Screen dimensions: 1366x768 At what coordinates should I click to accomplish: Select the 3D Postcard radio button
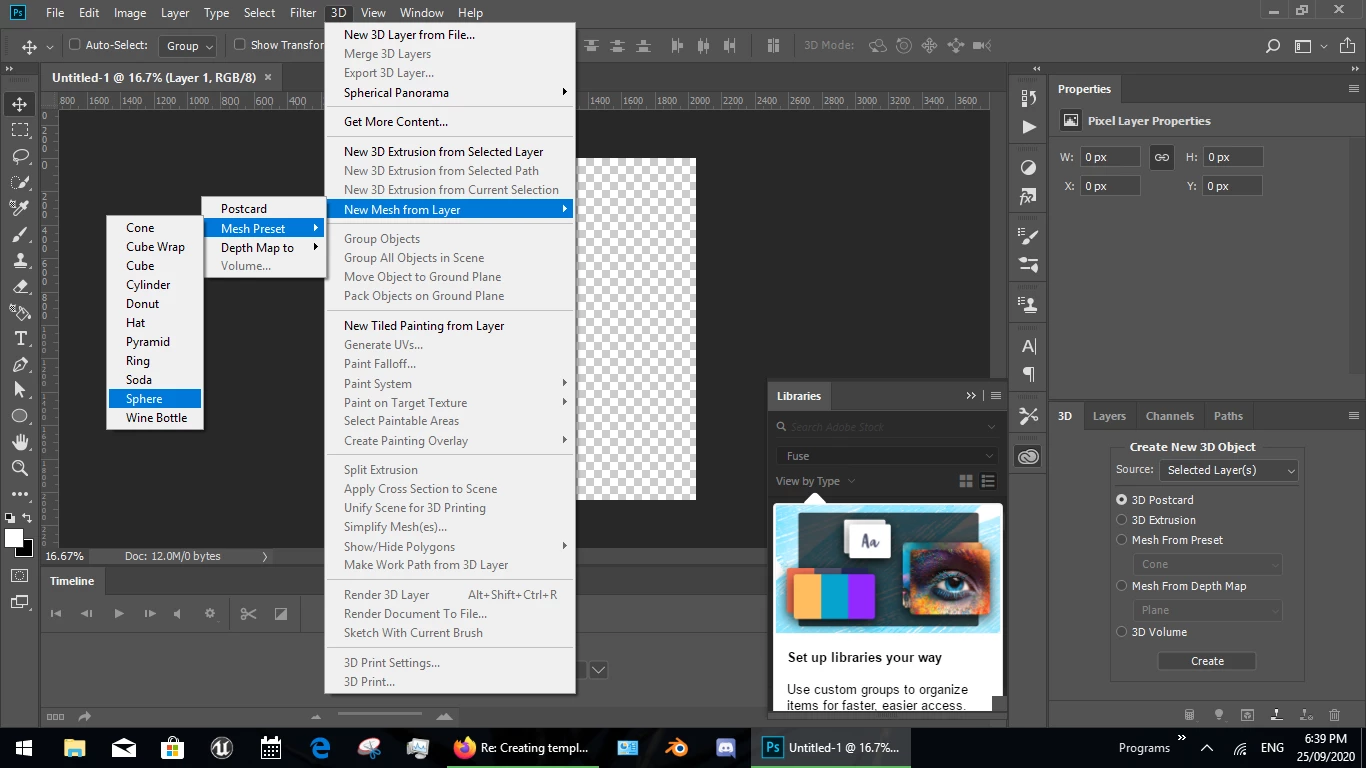pyautogui.click(x=1122, y=500)
